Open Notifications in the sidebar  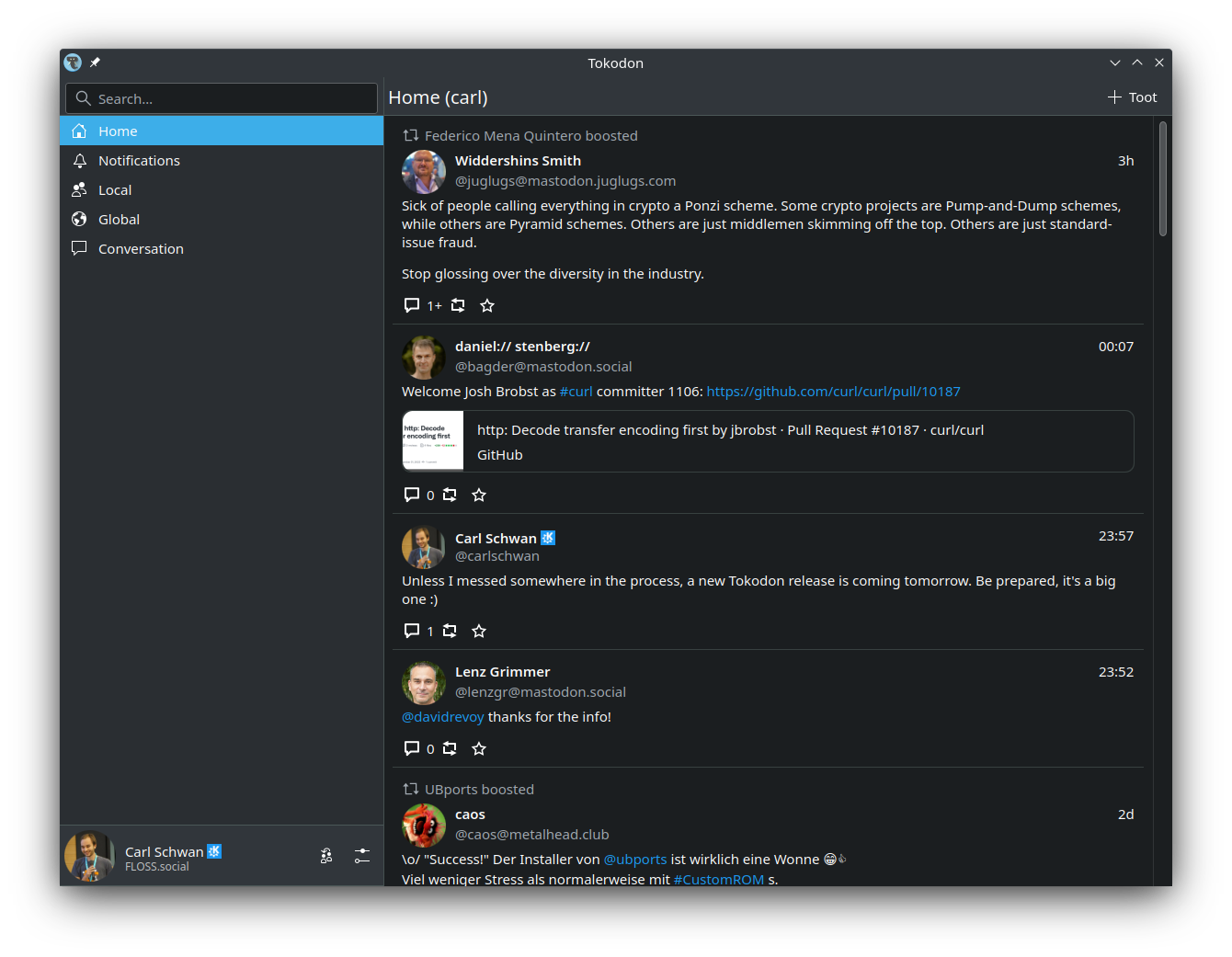(222, 160)
